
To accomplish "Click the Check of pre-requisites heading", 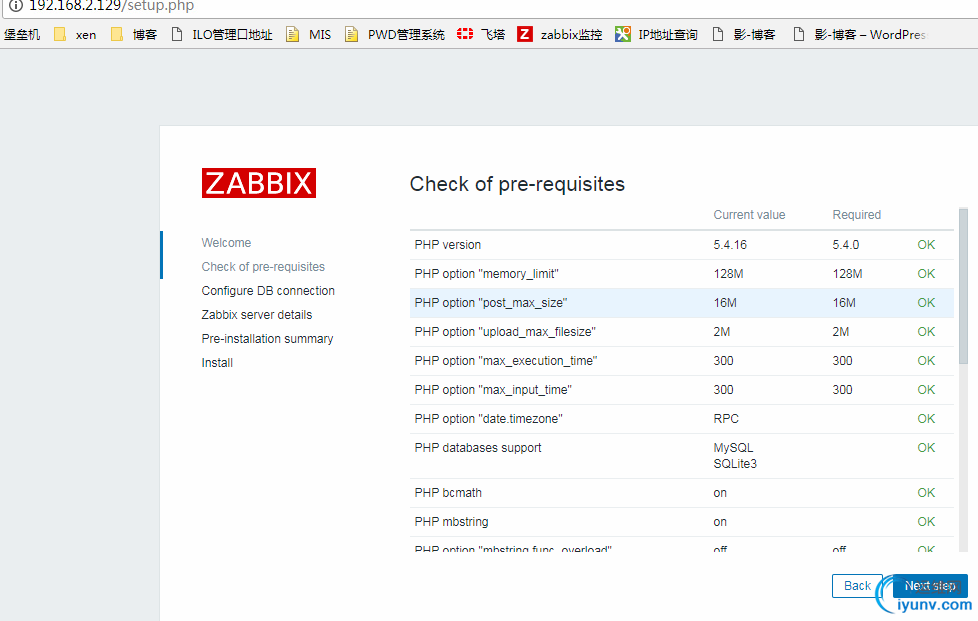I will click(517, 184).
